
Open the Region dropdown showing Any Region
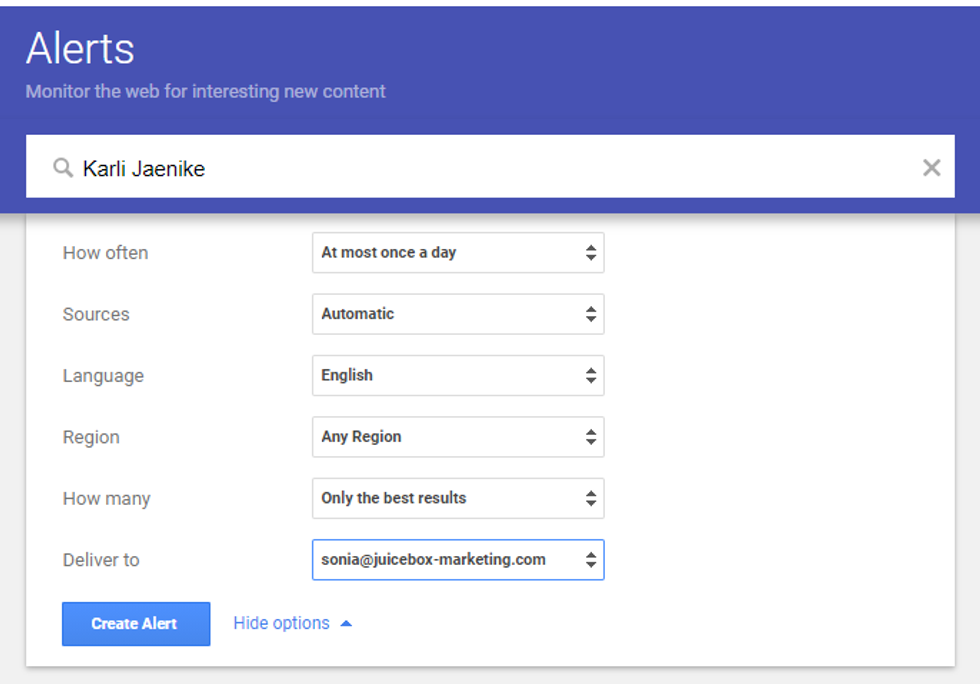[x=450, y=437]
